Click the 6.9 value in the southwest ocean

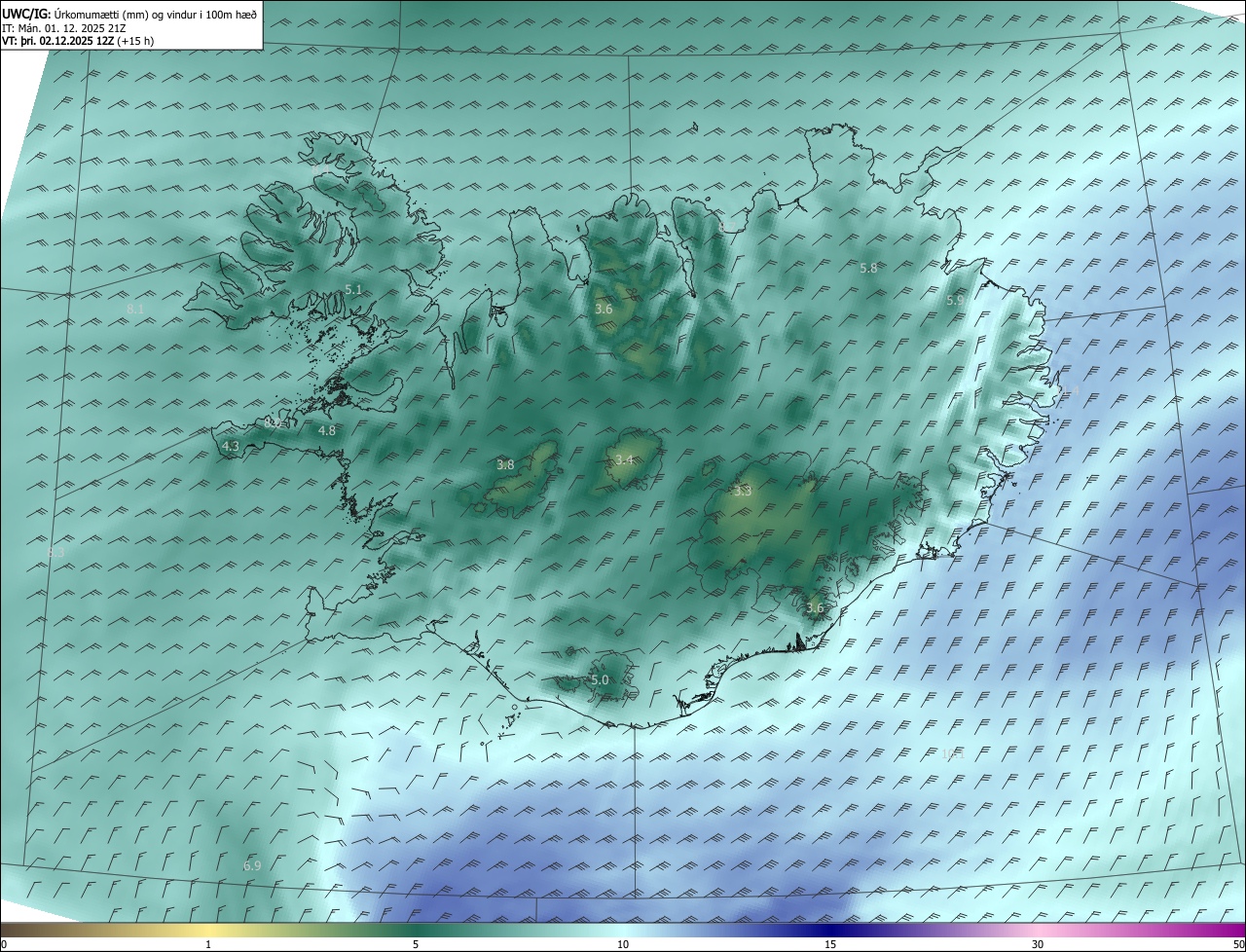tap(252, 865)
